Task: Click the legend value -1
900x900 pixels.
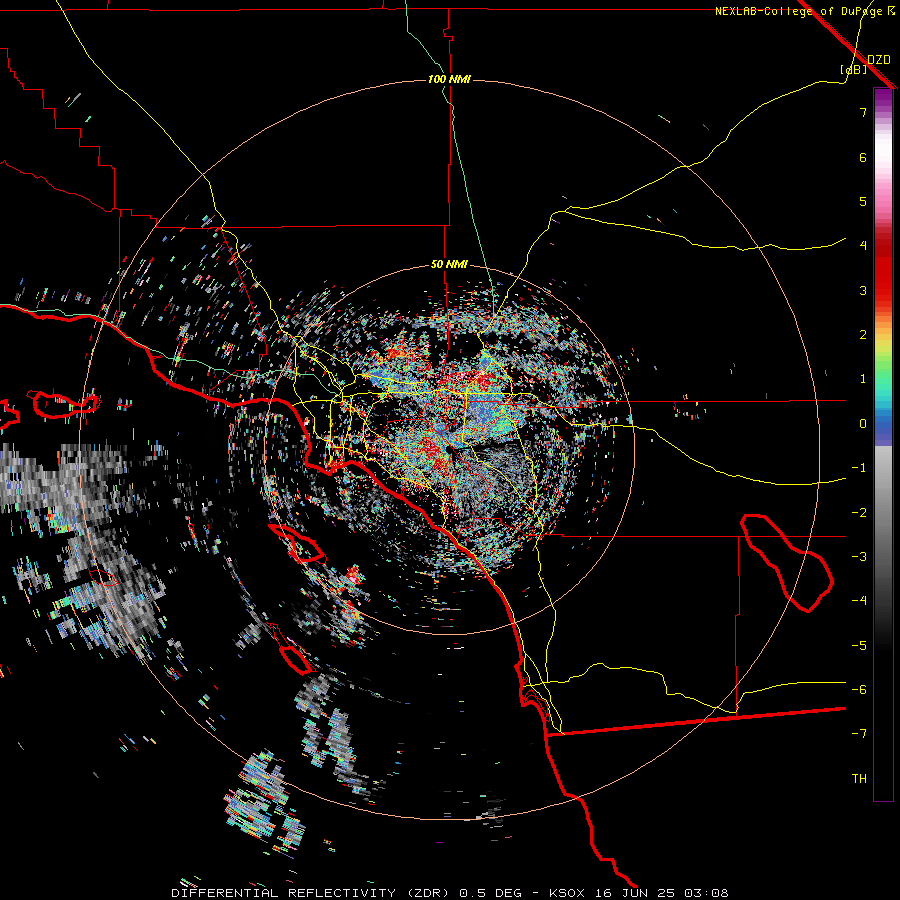Action: pos(859,468)
